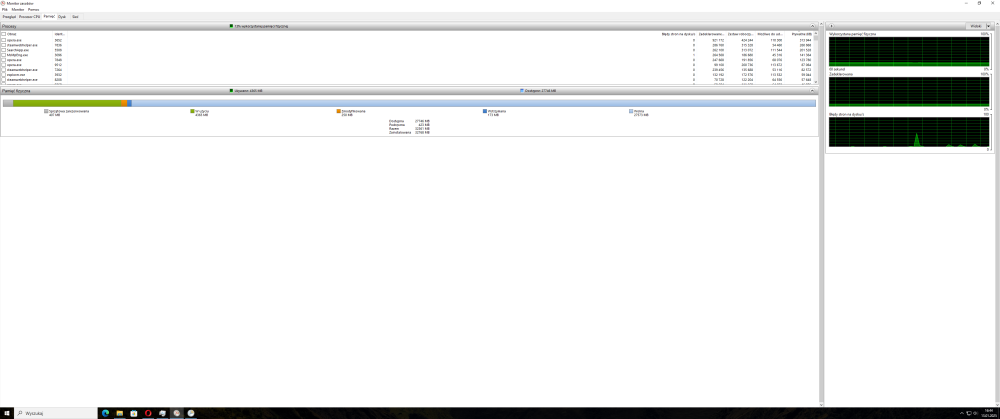Select the explorer.exe process name
1000x419 pixels.
[15, 75]
